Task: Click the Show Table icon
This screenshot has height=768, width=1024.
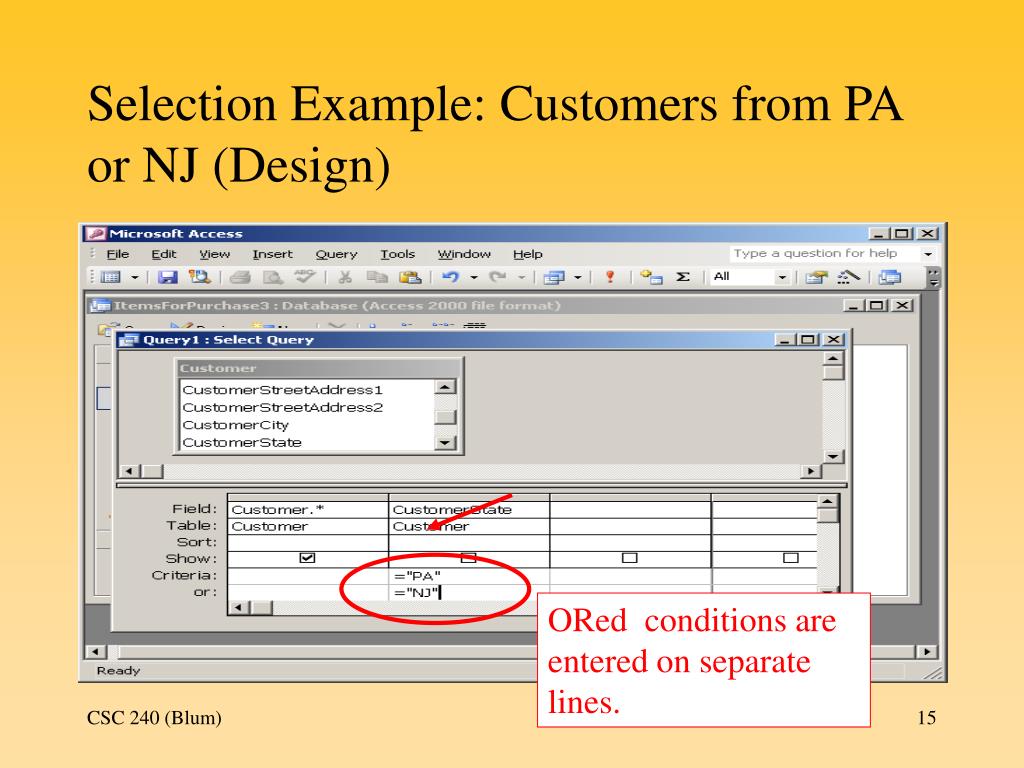Action: point(651,278)
